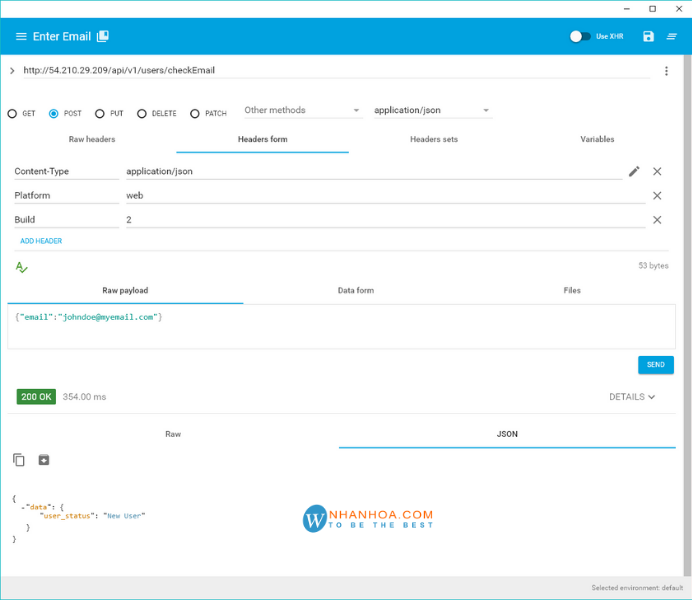
Task: Switch to the Data form tab
Action: click(x=355, y=290)
